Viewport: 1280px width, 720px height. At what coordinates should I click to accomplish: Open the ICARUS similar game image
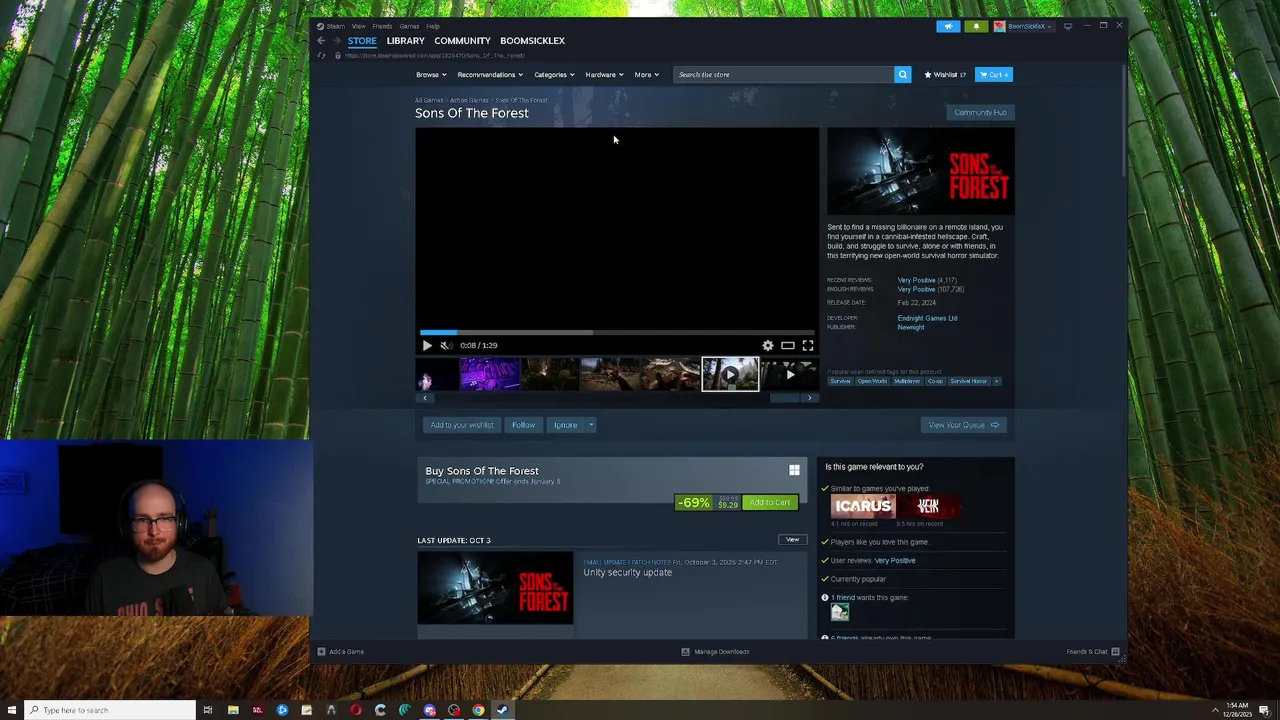pyautogui.click(x=863, y=506)
